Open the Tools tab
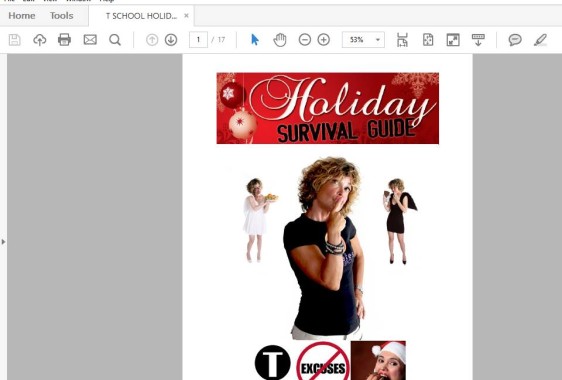Image resolution: width=562 pixels, height=380 pixels. [62, 16]
